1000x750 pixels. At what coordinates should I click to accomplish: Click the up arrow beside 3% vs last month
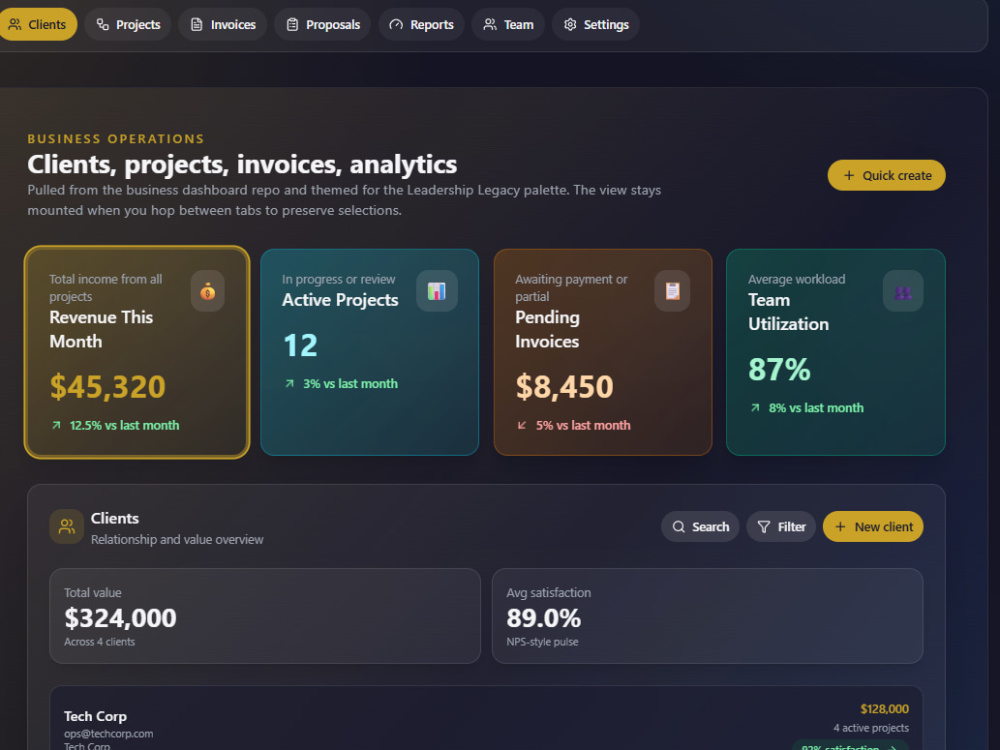click(290, 383)
